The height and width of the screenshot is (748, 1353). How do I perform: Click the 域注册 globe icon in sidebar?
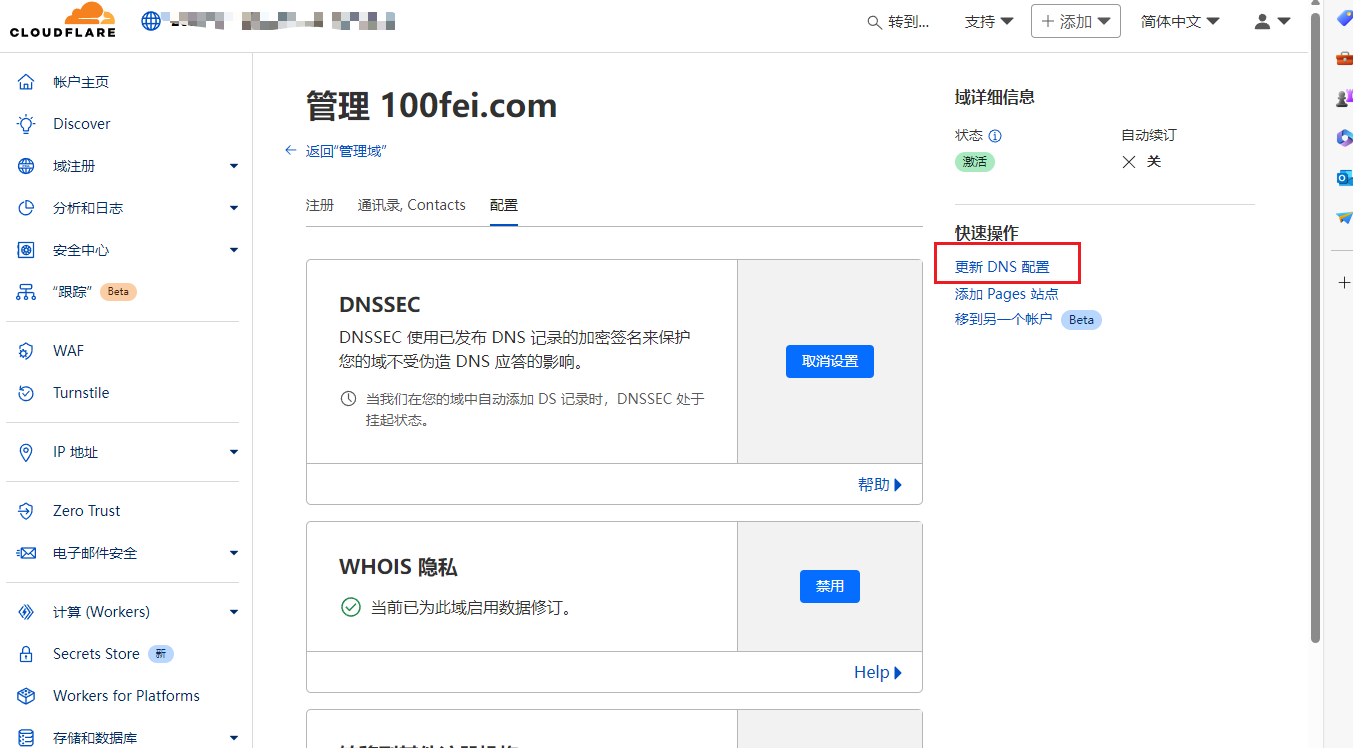pyautogui.click(x=27, y=166)
